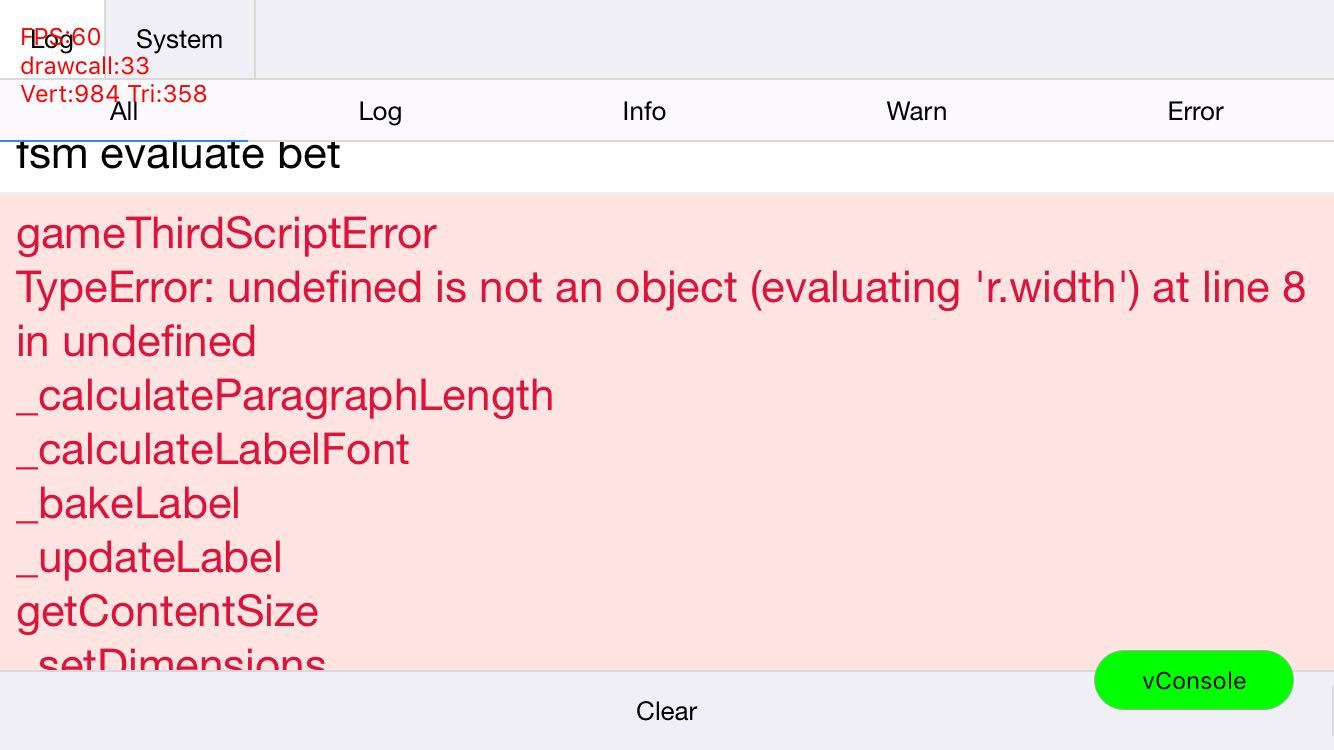Switch to the System tab
This screenshot has height=750, width=1334.
pos(179,40)
